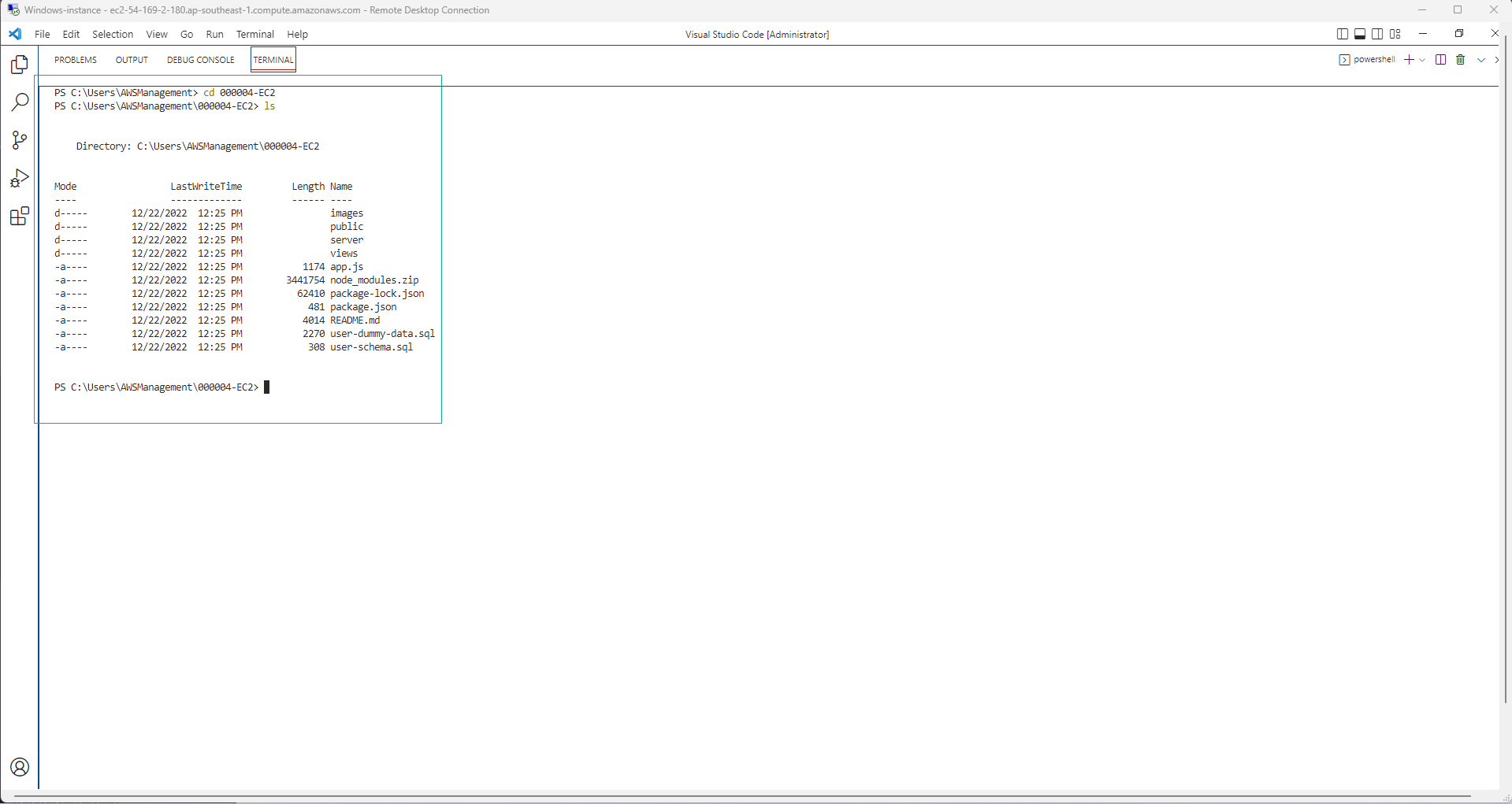Screen dimensions: 1512x804
Task: Click the Remote Desktop Connection title icon
Action: (13, 10)
